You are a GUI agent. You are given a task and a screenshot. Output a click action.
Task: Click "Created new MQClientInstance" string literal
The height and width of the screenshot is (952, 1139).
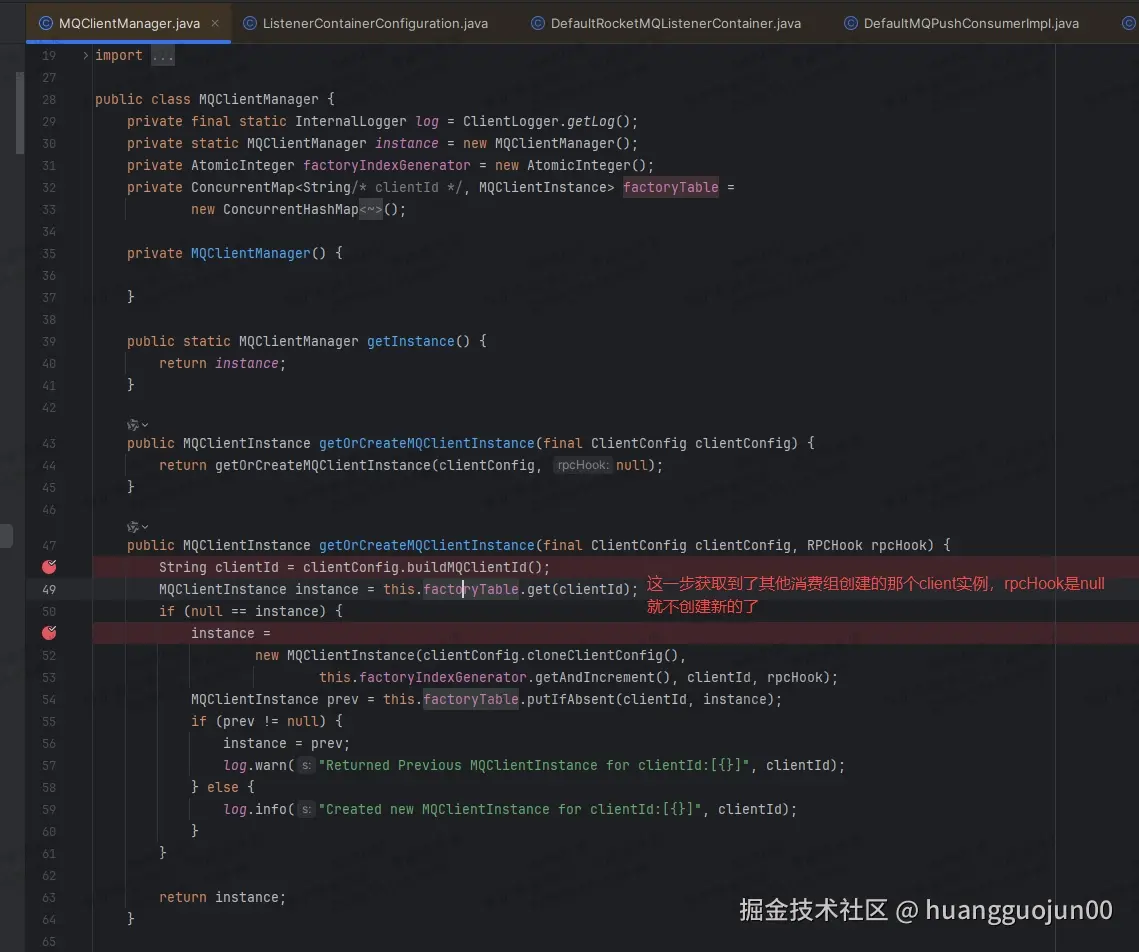pyautogui.click(x=510, y=809)
